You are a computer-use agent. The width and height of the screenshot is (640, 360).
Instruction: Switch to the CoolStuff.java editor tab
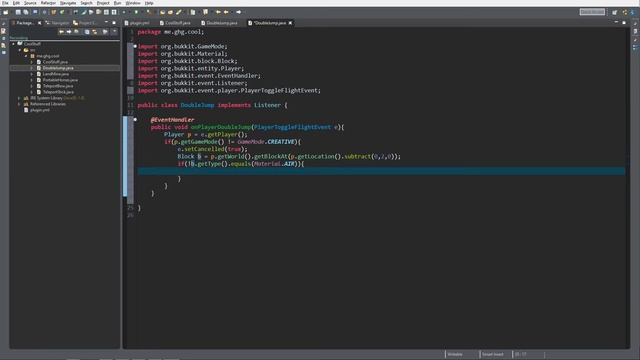pyautogui.click(x=176, y=23)
